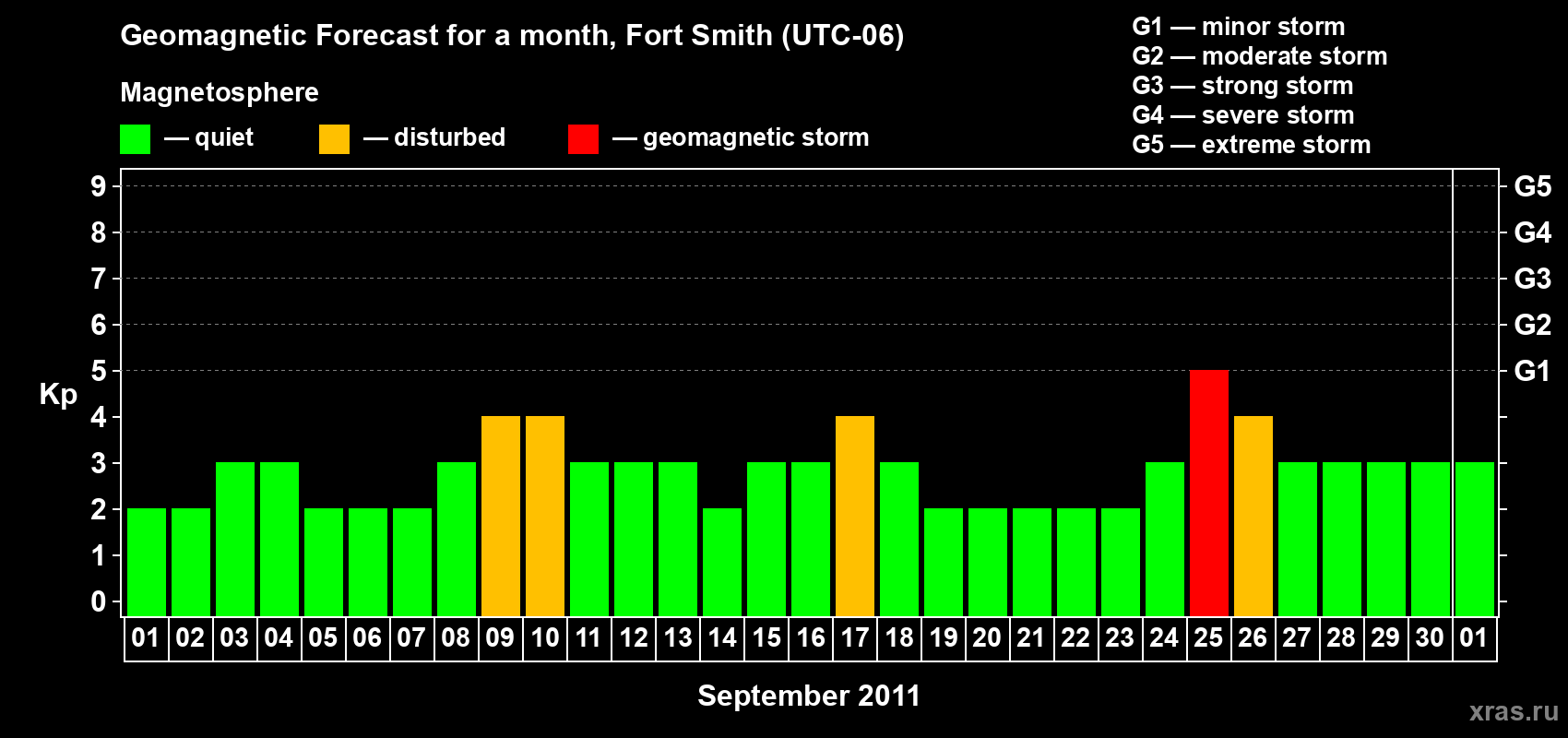Click the Kp value 0 on left axis
This screenshot has width=1568, height=738.
tap(99, 601)
